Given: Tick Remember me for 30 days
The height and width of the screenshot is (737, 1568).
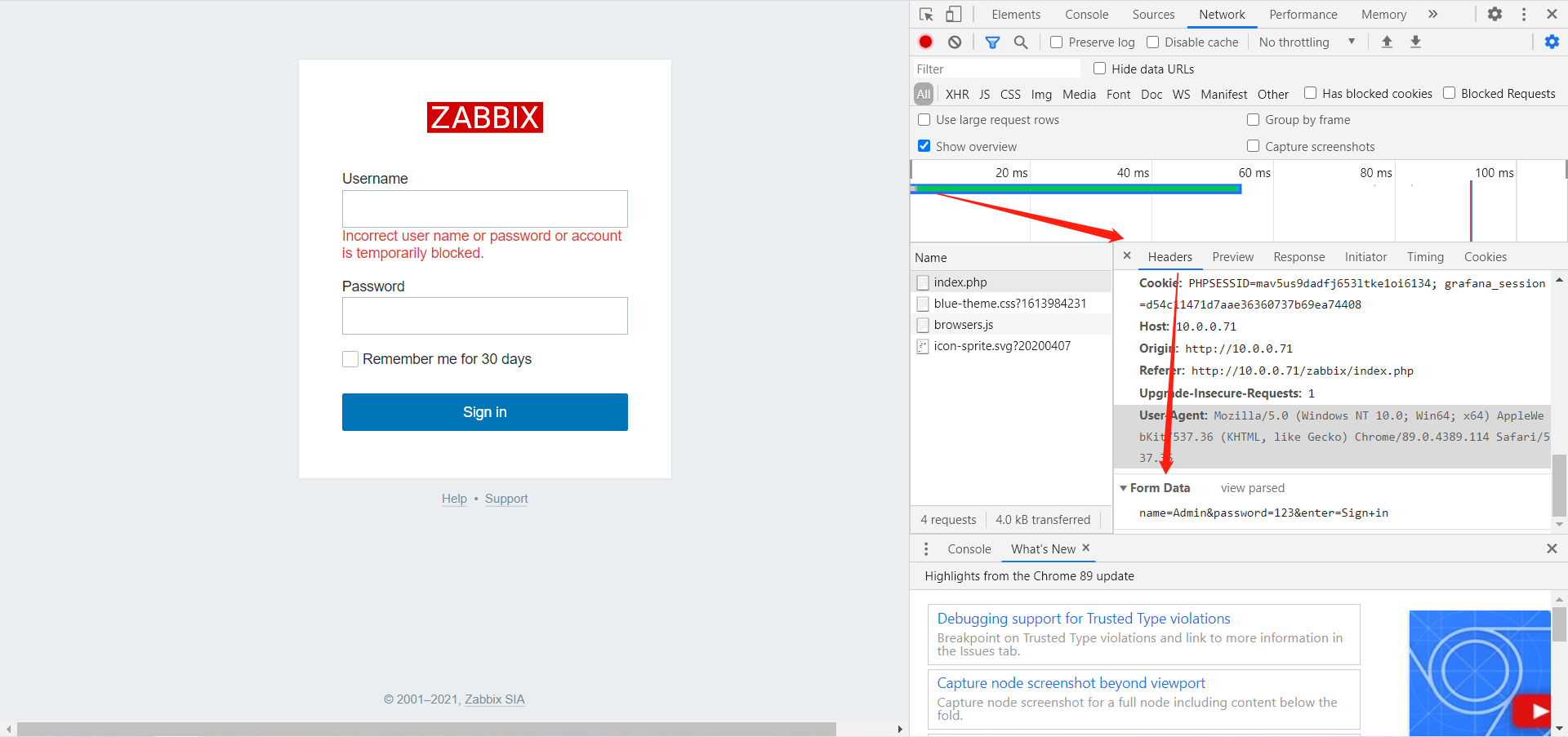Looking at the screenshot, I should (350, 359).
